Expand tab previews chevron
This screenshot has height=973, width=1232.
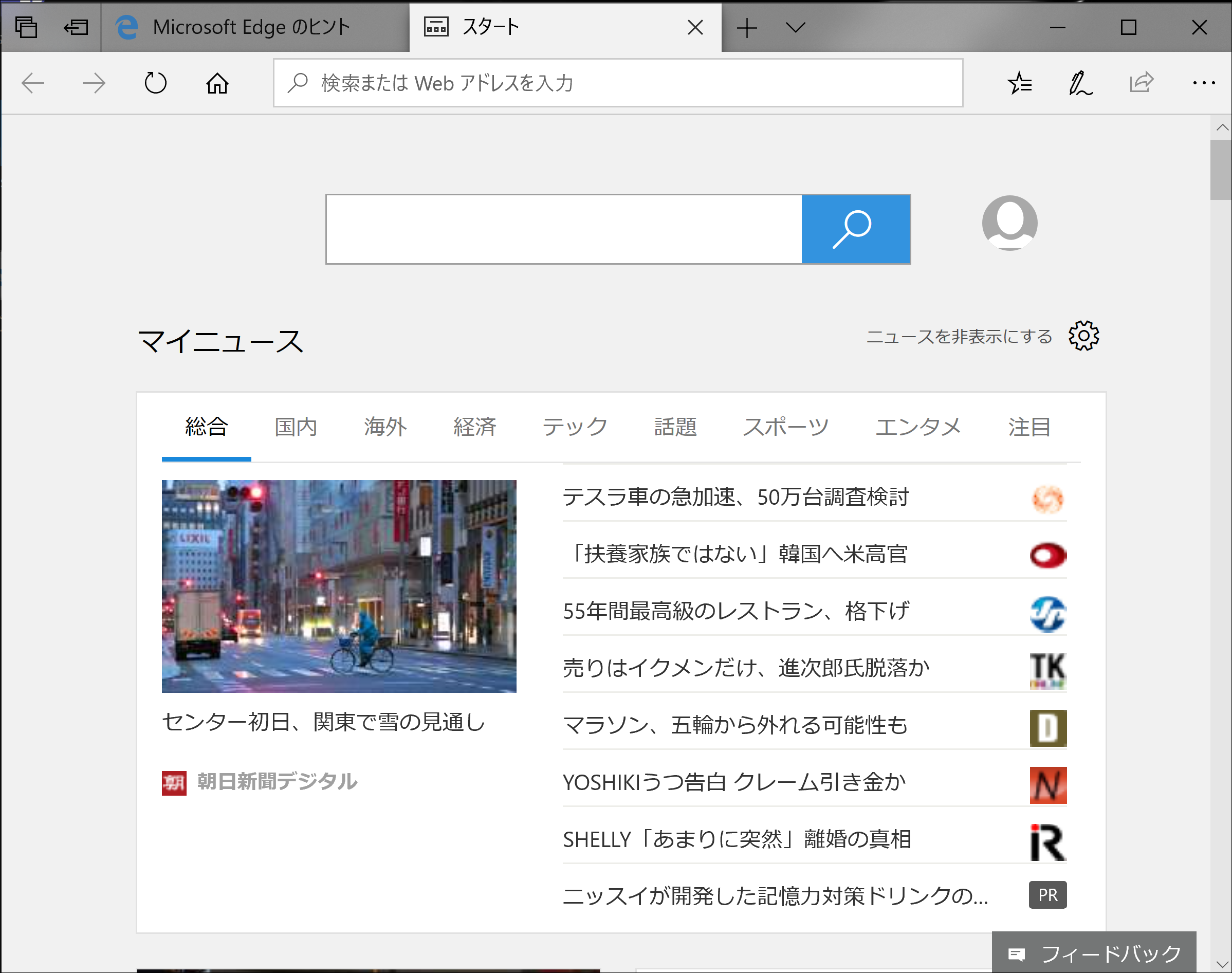click(x=795, y=27)
